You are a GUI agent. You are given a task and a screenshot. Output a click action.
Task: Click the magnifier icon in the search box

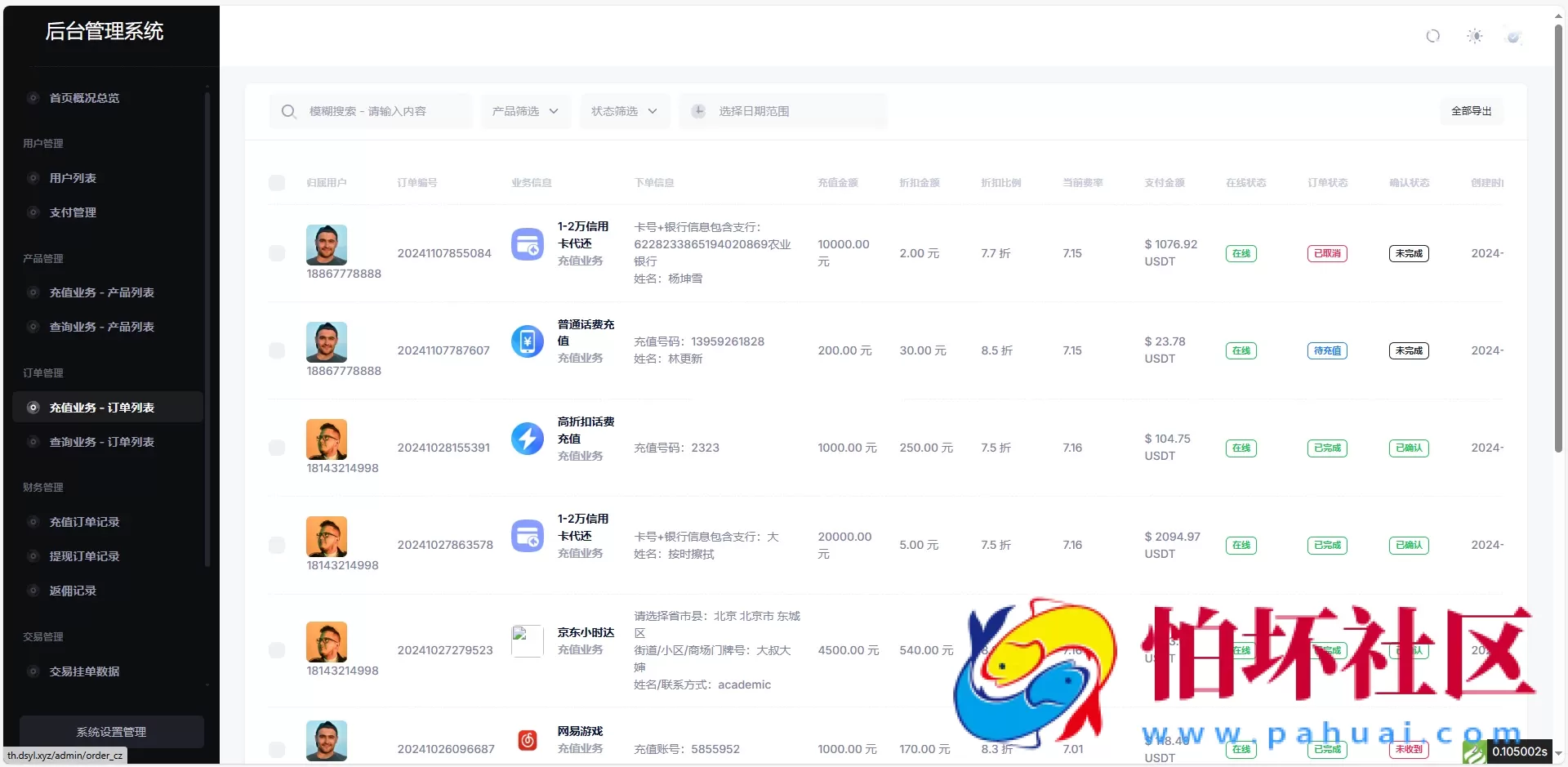(x=288, y=111)
